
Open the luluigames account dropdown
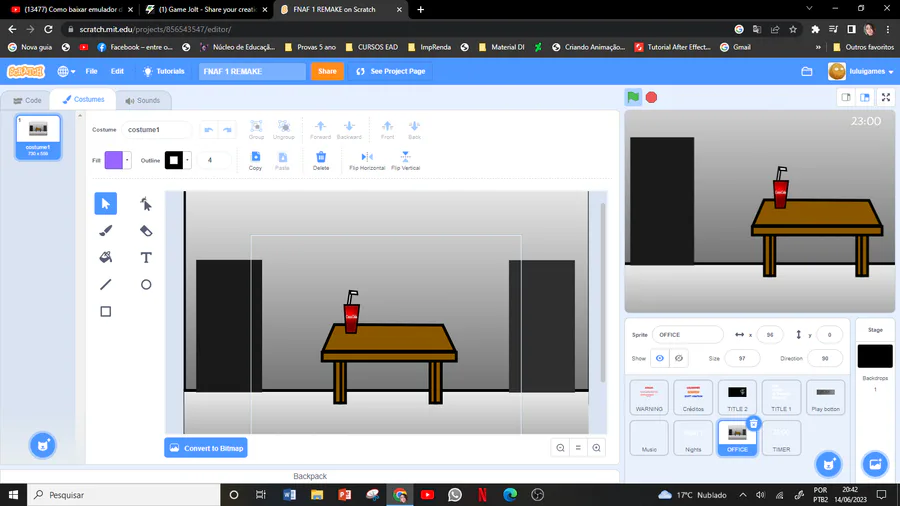click(x=860, y=72)
